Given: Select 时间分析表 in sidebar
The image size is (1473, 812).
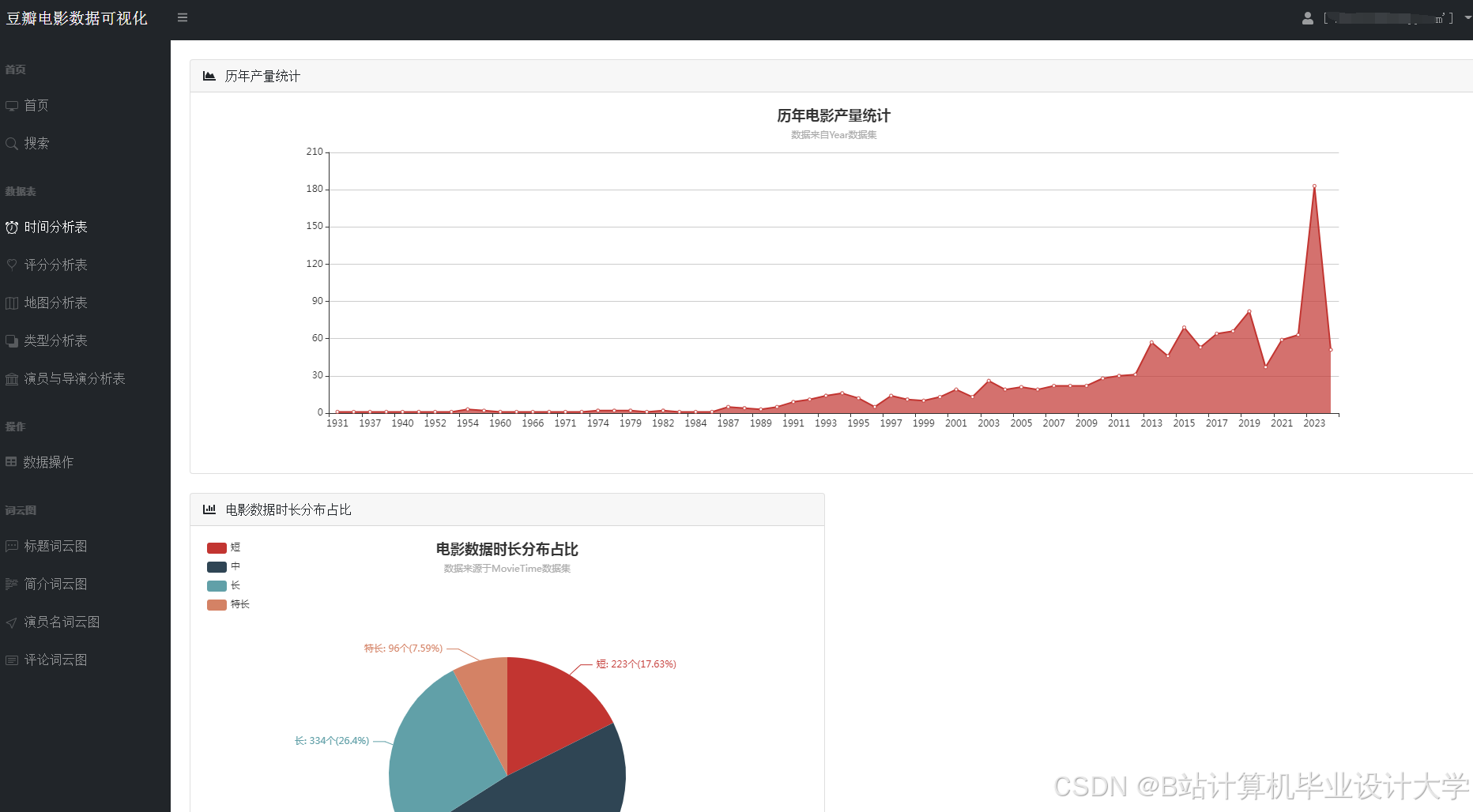Looking at the screenshot, I should tap(55, 227).
